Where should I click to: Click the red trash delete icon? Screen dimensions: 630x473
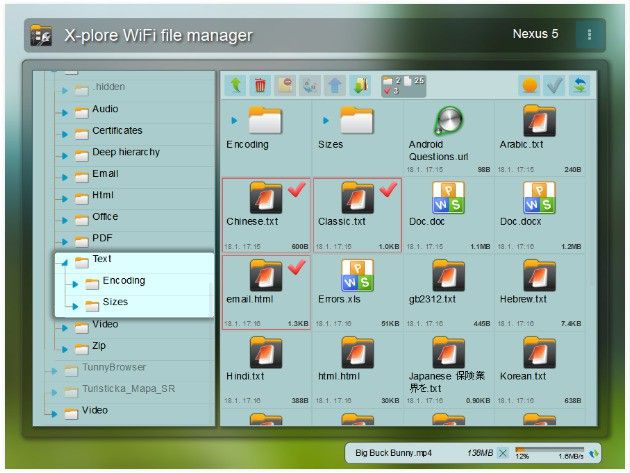pyautogui.click(x=260, y=85)
